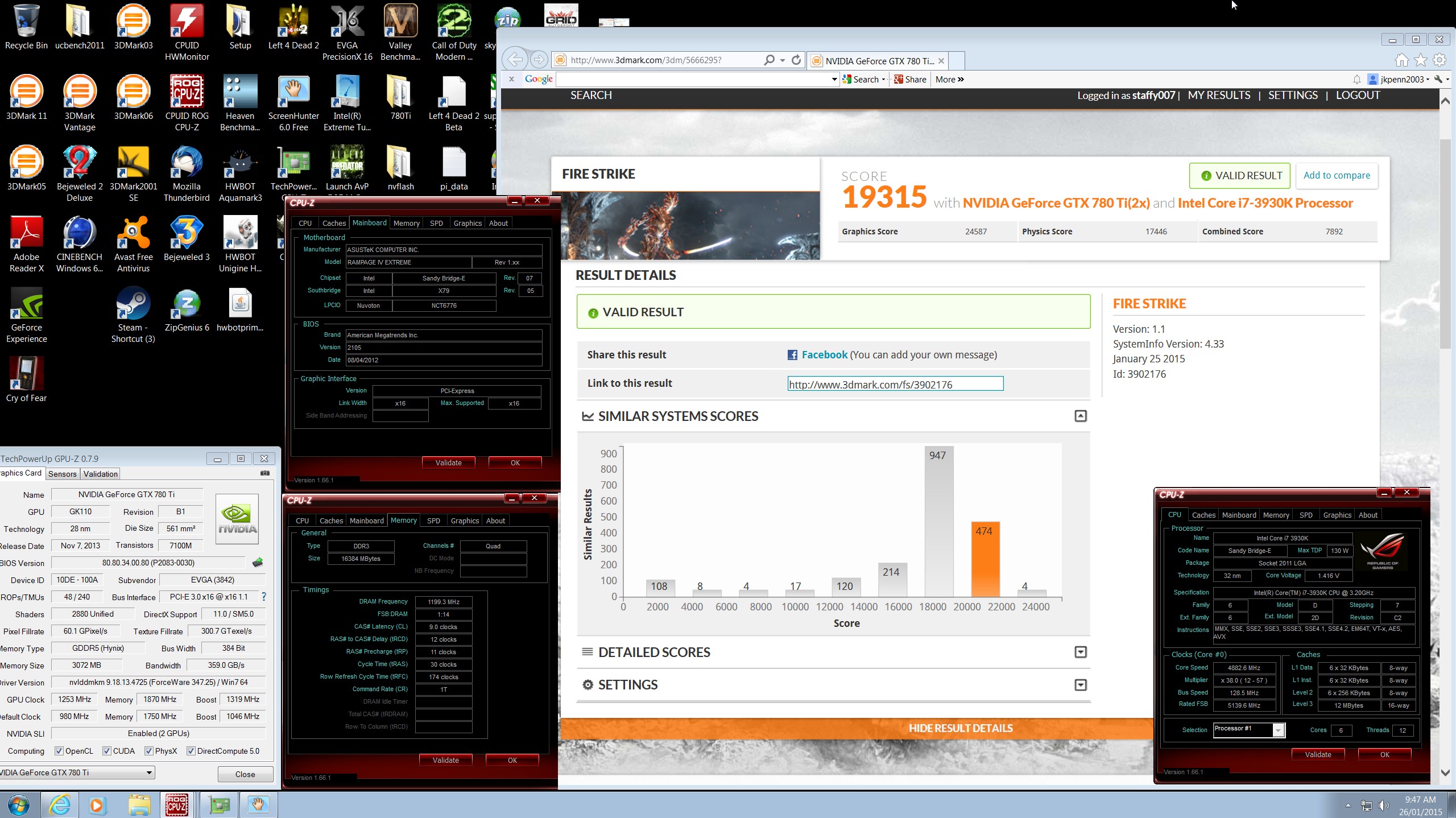The height and width of the screenshot is (818, 1456).
Task: Open the Google toolbar More menu
Action: click(x=950, y=80)
